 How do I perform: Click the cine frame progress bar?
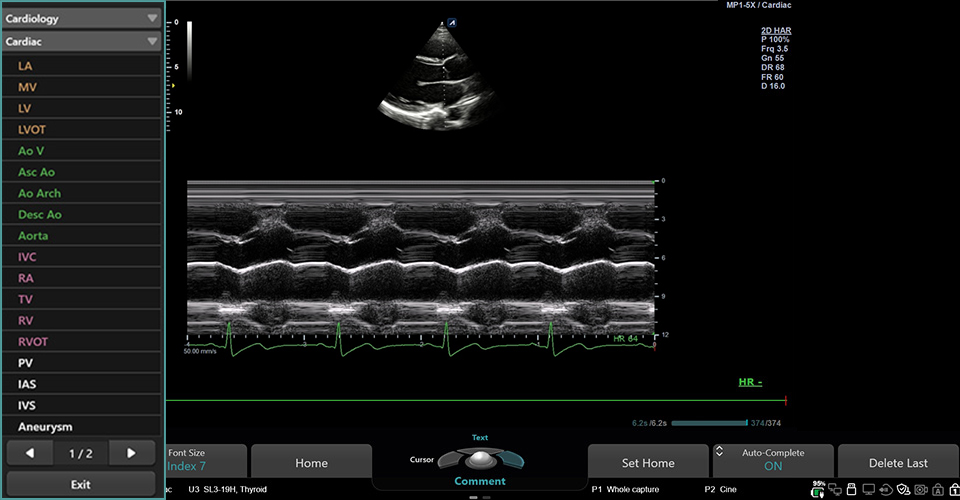(708, 423)
